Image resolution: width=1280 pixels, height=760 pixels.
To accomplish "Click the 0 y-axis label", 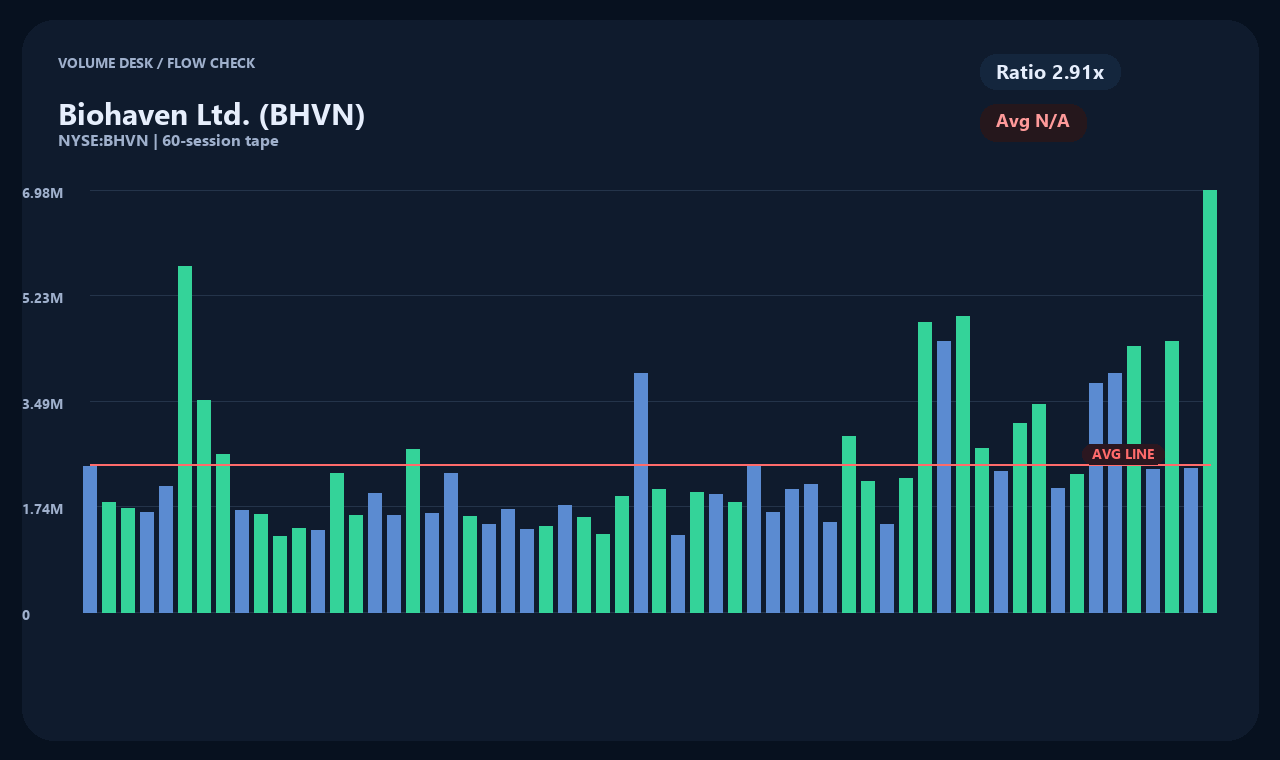I will [26, 615].
